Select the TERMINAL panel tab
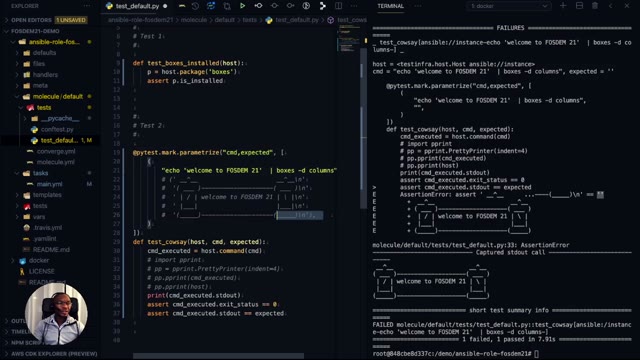The width and height of the screenshot is (640, 360). pos(391,6)
